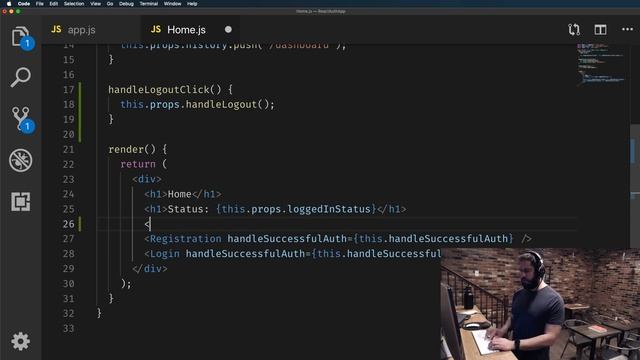Click the opening <div> tag on line 23
Image resolution: width=640 pixels, height=360 pixels.
[x=147, y=179]
